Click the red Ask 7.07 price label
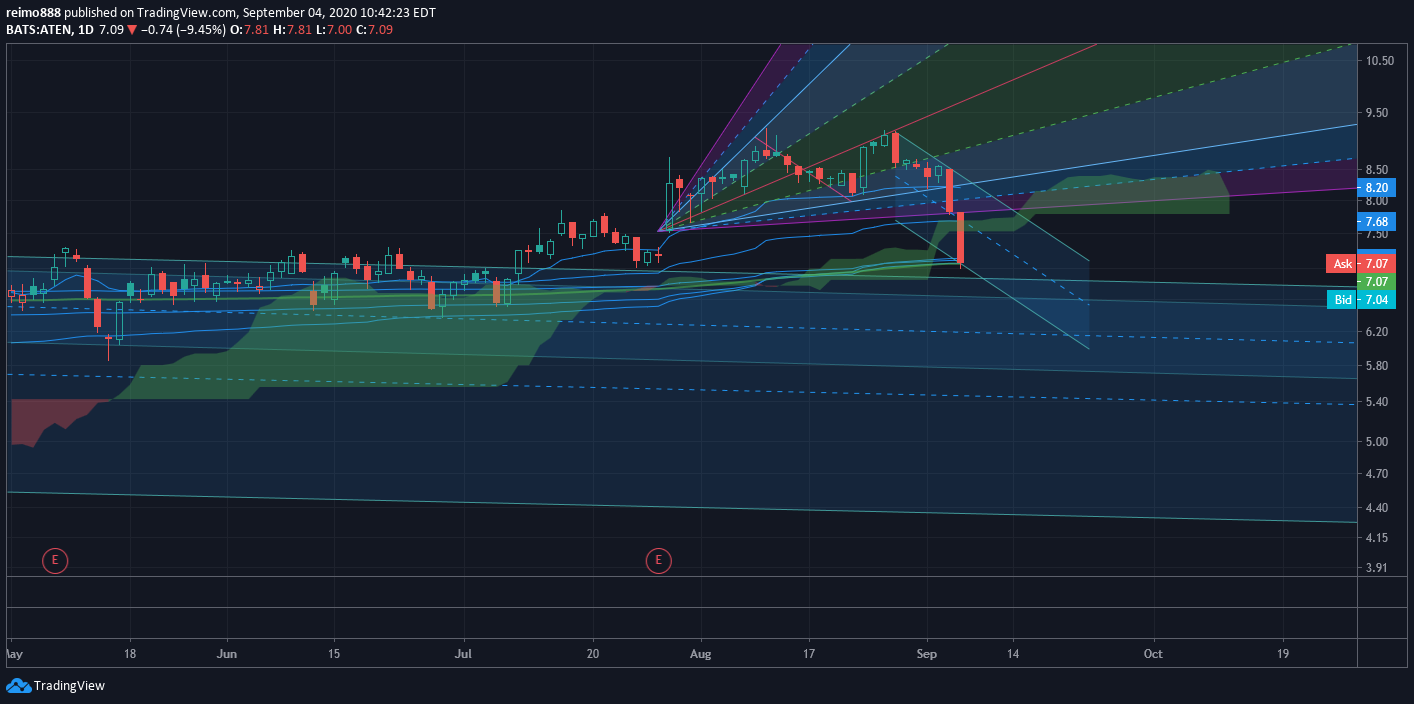This screenshot has width=1414, height=704. tap(1360, 264)
